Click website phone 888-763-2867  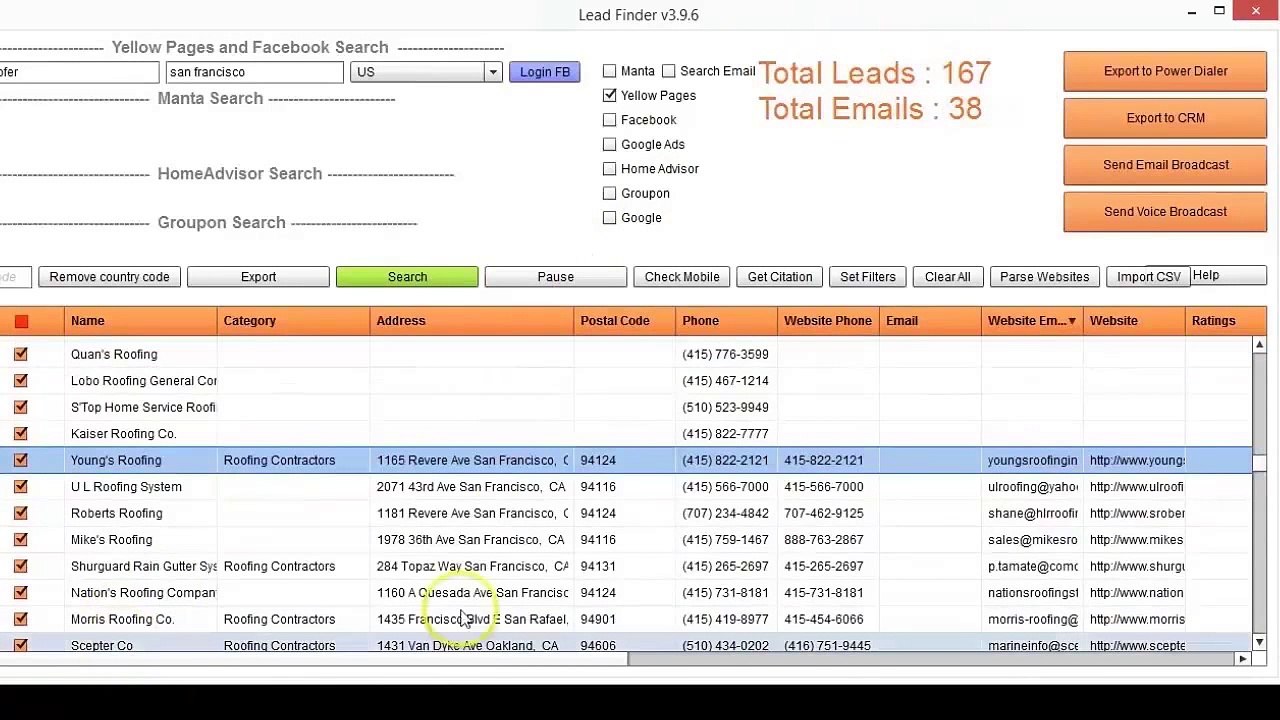tap(824, 540)
